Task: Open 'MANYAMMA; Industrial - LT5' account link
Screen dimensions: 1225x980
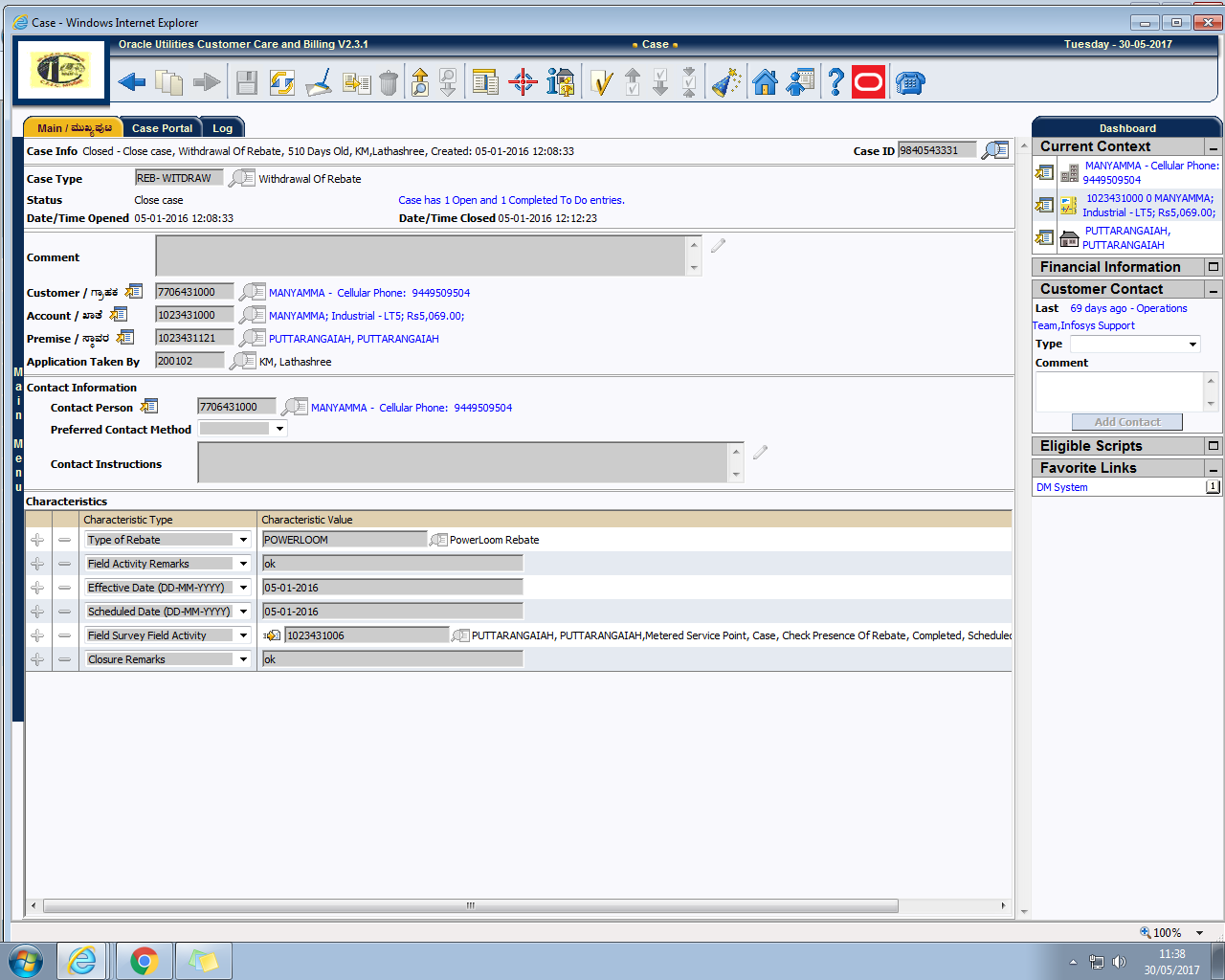Action: 367,316
